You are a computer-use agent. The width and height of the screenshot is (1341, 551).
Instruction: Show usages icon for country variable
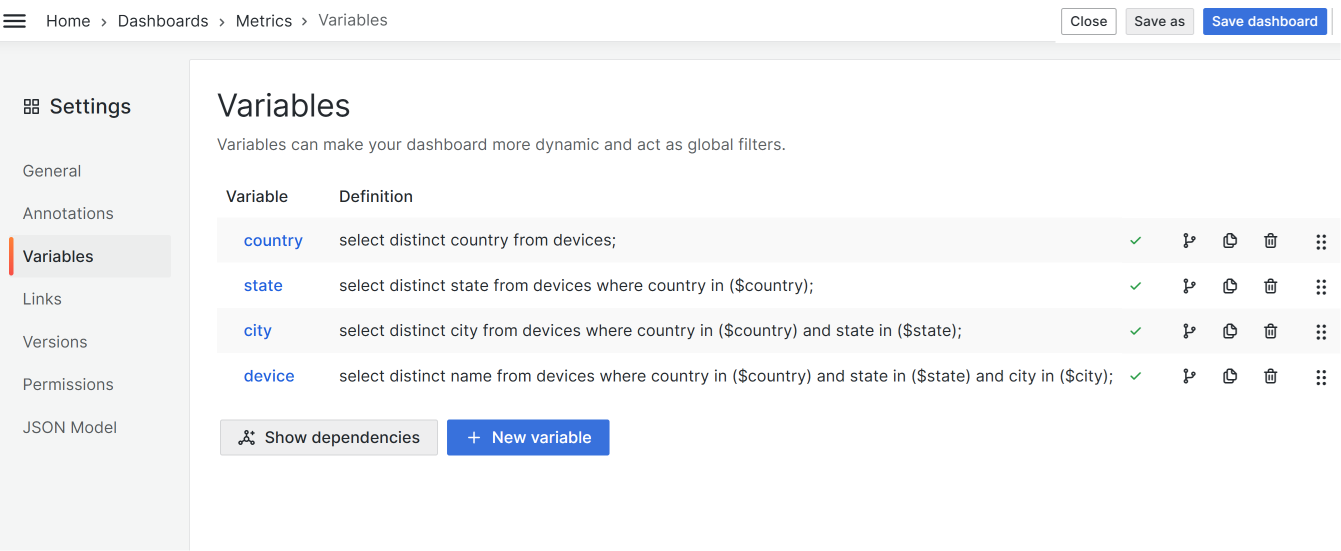(x=1189, y=241)
